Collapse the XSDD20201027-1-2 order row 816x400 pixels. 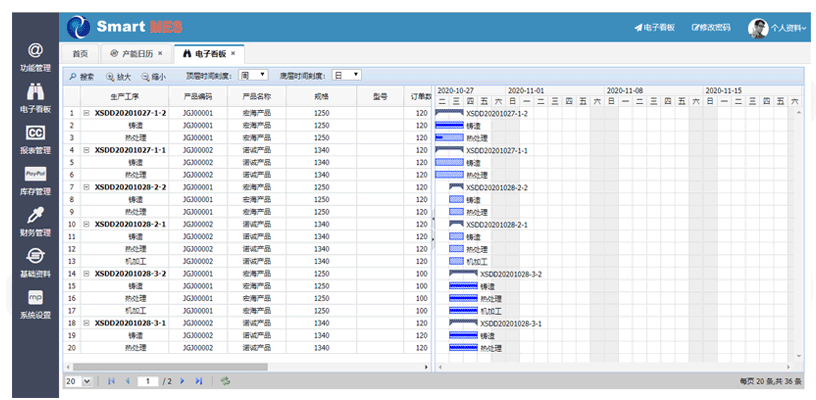point(86,113)
